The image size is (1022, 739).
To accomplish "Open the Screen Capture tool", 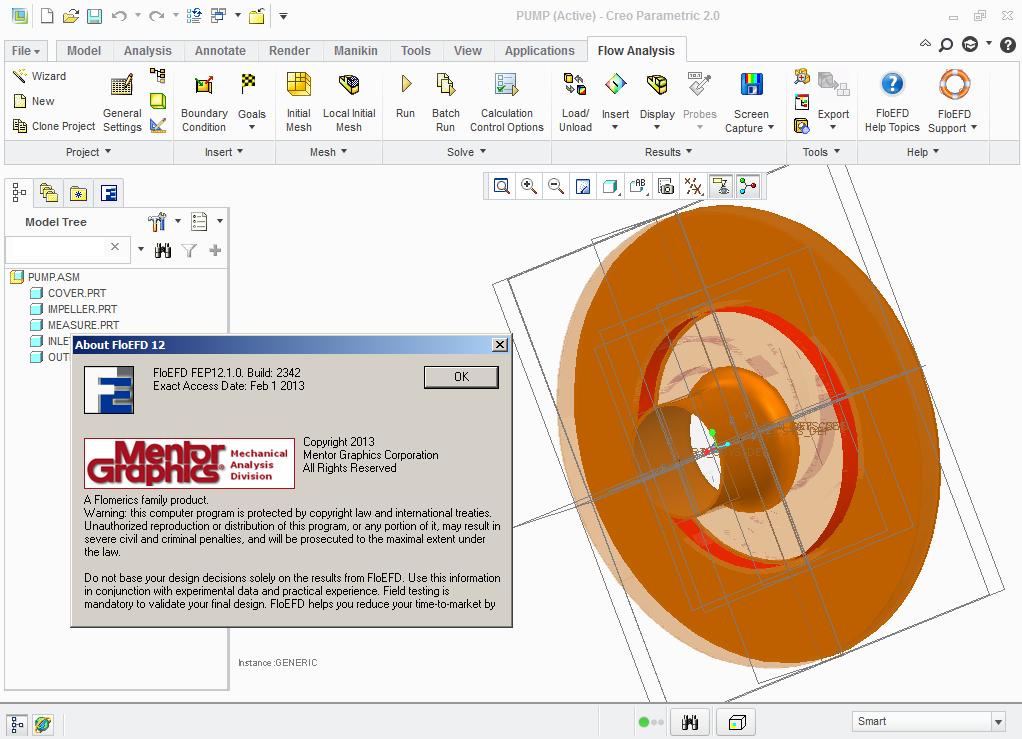I will pyautogui.click(x=749, y=100).
